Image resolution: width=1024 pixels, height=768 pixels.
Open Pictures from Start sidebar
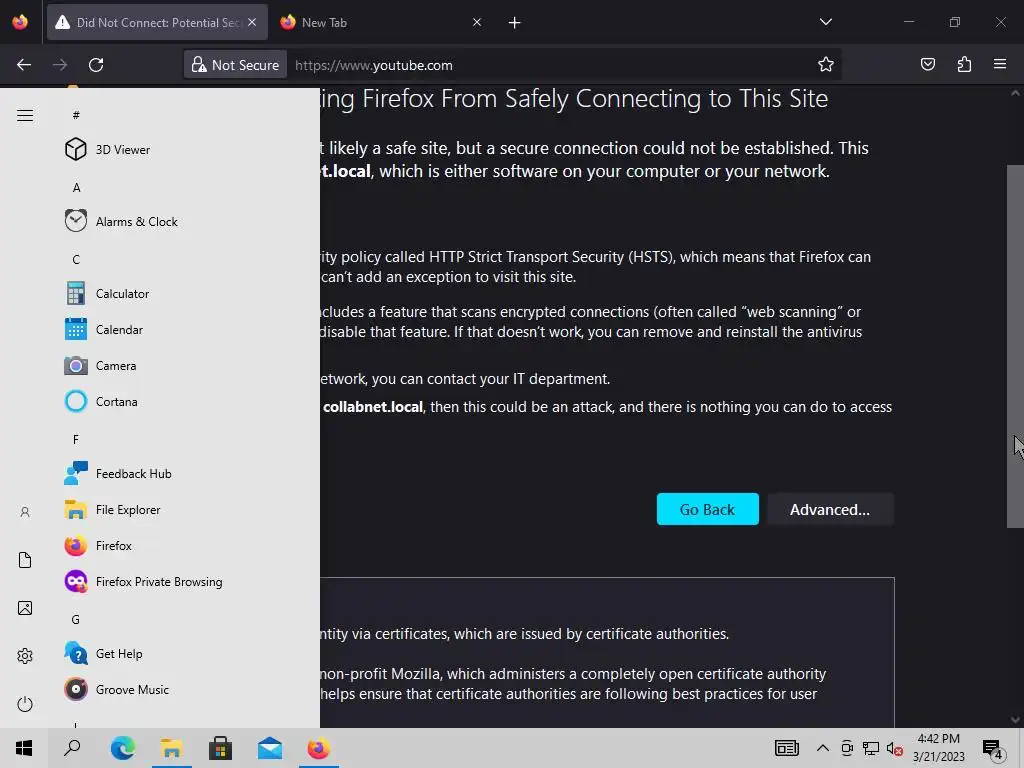25,608
